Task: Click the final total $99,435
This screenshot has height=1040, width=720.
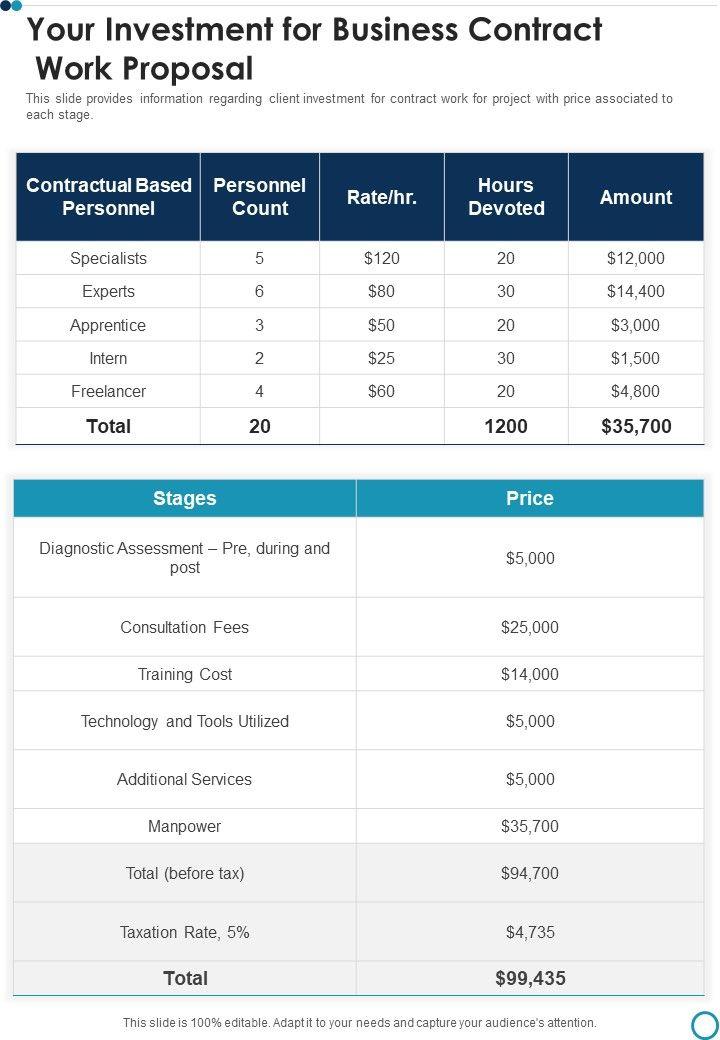Action: [x=530, y=978]
